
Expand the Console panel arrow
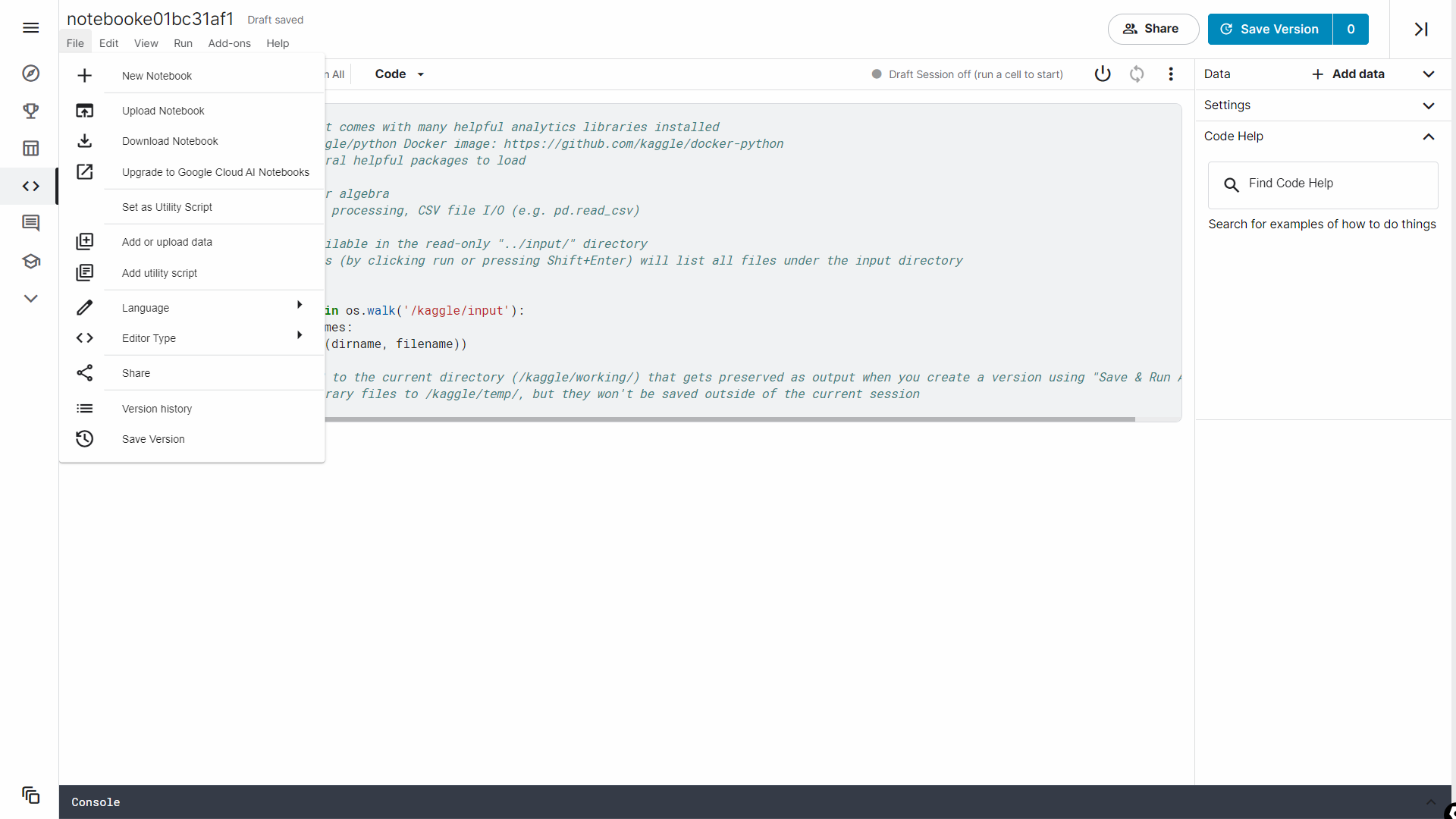tap(1430, 802)
